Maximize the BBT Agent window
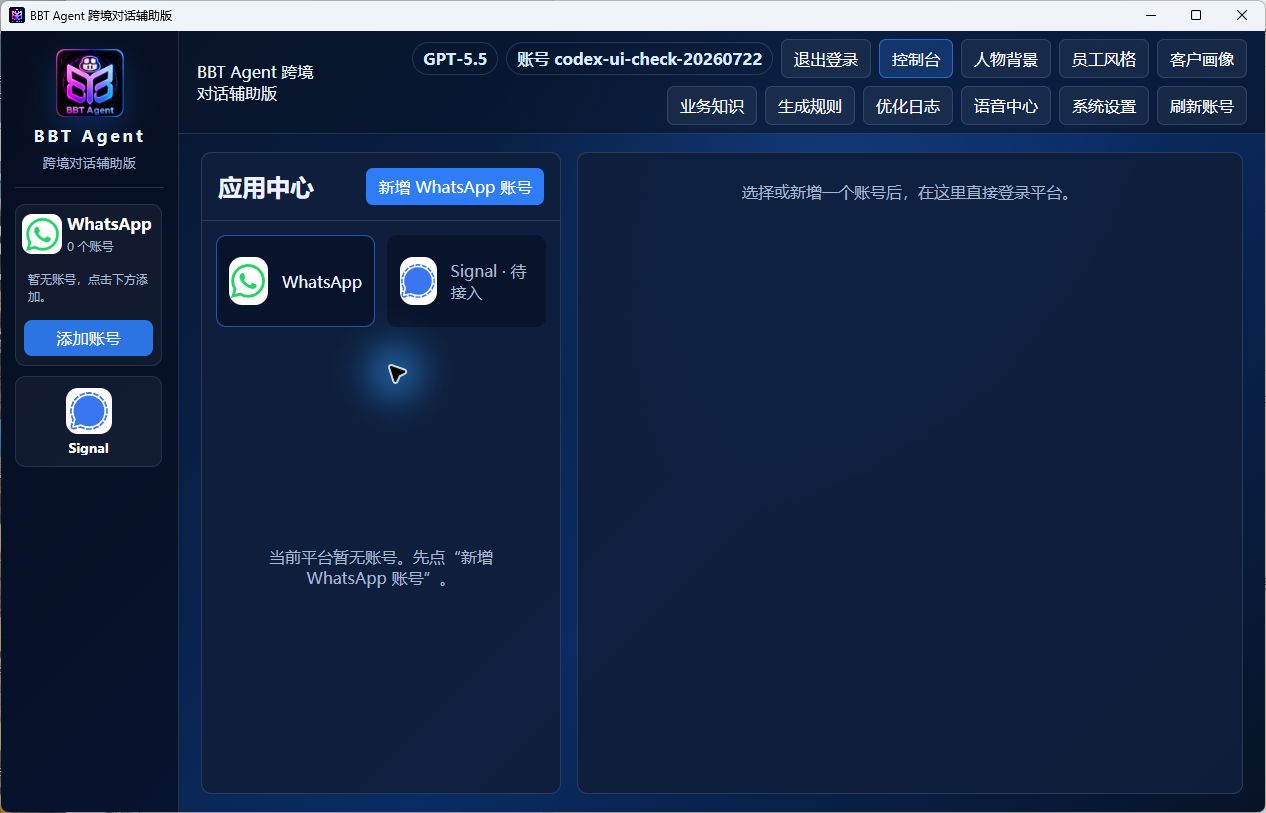This screenshot has width=1266, height=813. [x=1196, y=15]
